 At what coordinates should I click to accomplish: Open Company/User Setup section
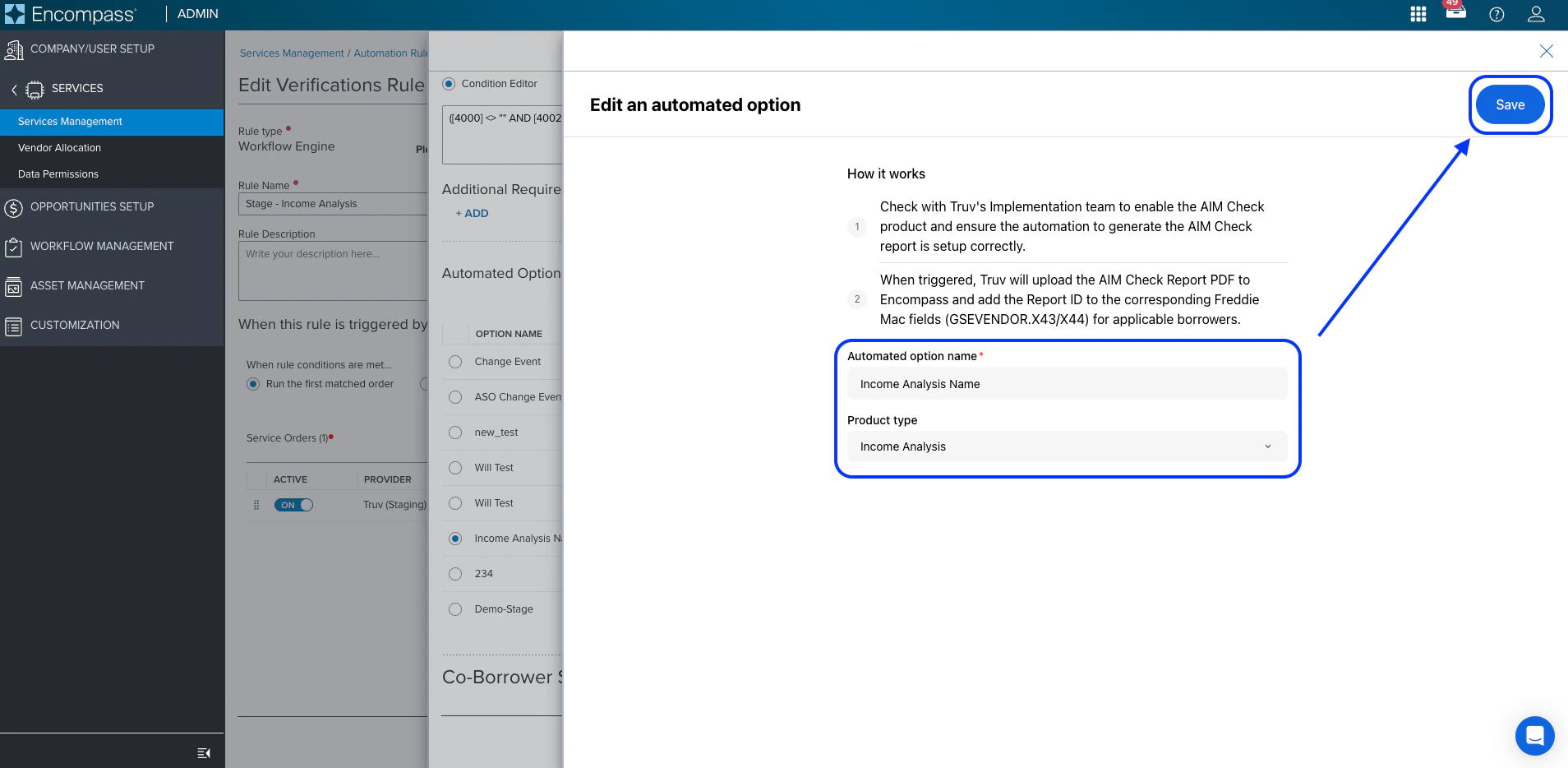pos(92,49)
